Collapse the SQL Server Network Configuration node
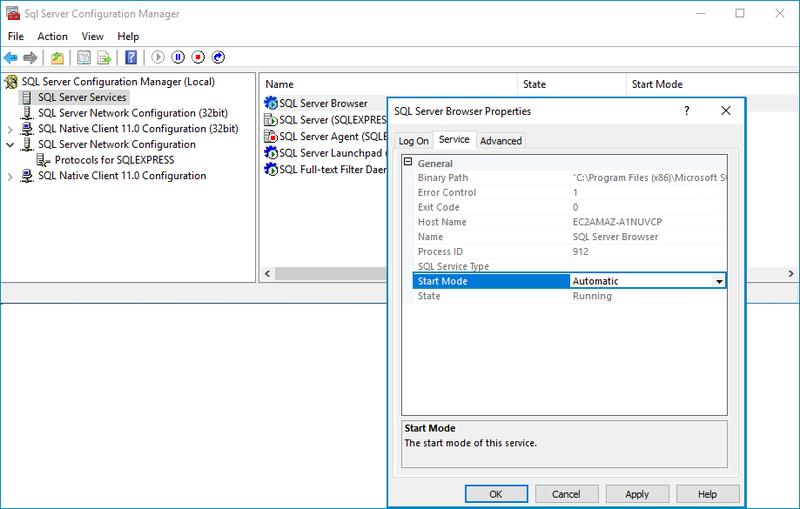This screenshot has width=800, height=509. pos(10,145)
